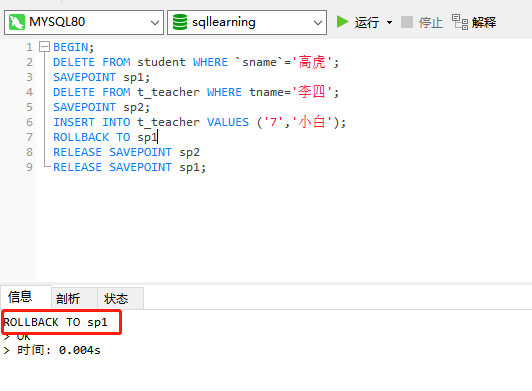Click the explain plan icon
This screenshot has width=532, height=391.
[x=460, y=22]
